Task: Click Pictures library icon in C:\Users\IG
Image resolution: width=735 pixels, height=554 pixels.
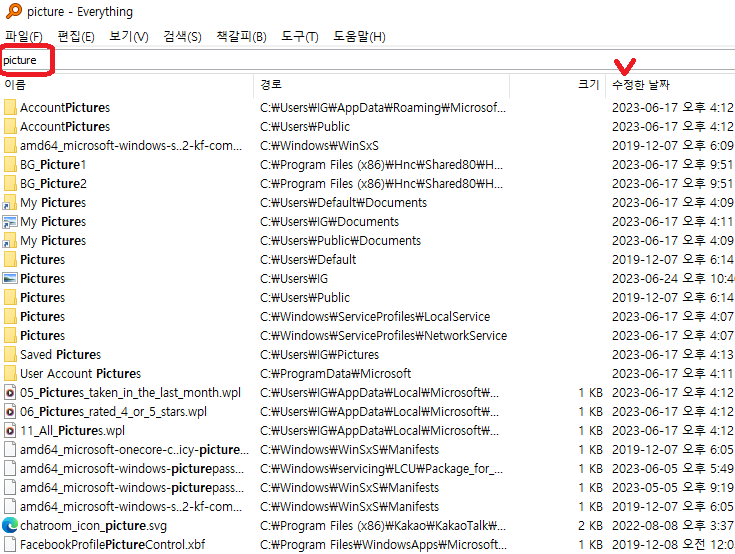Action: coord(10,278)
